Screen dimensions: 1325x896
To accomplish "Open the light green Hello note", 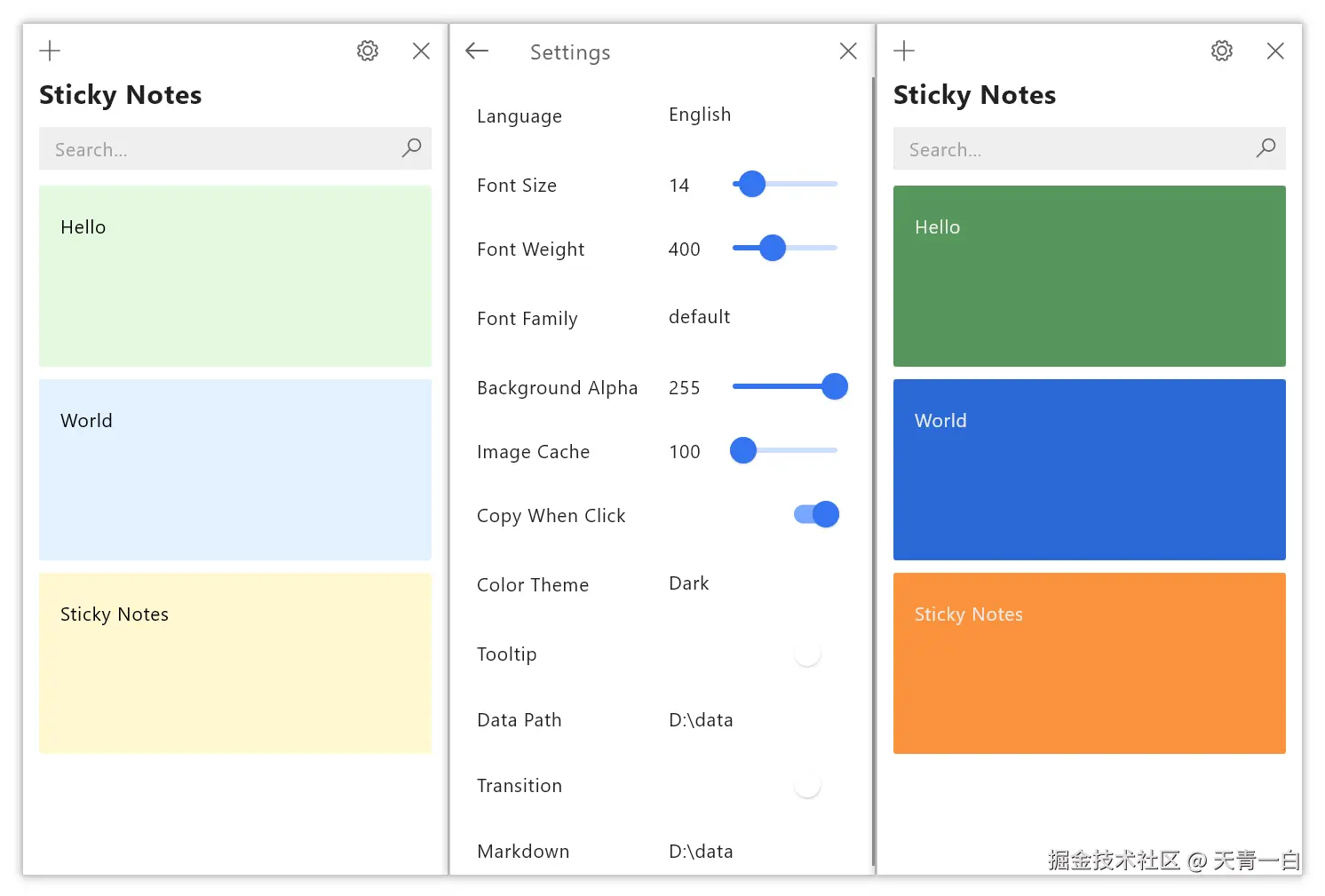I will coord(235,276).
